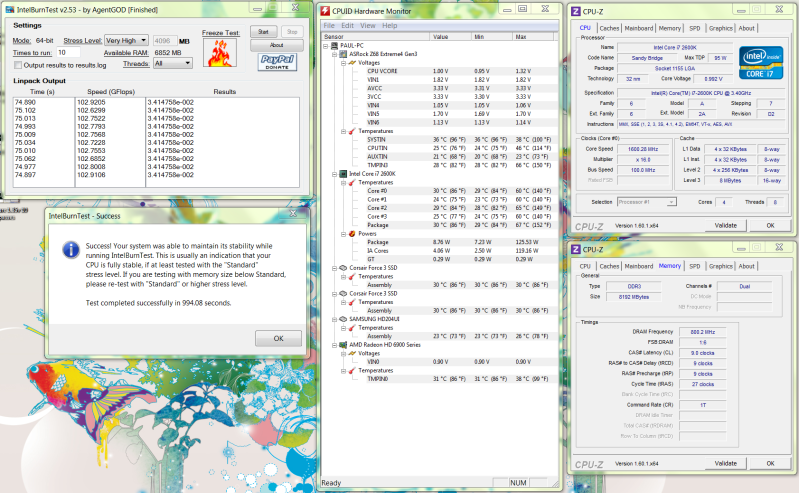Click the bottom CPU-Z window title icon
The image size is (799, 493).
click(x=576, y=249)
